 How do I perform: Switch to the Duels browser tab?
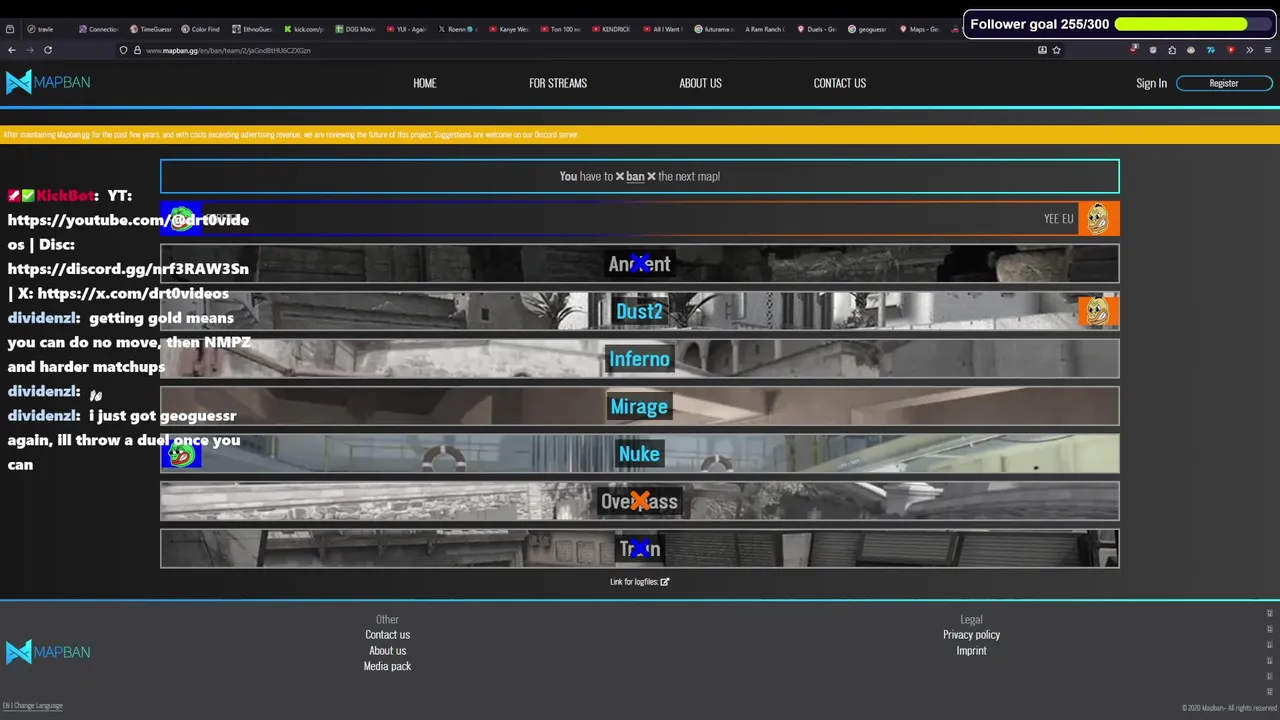click(x=819, y=29)
